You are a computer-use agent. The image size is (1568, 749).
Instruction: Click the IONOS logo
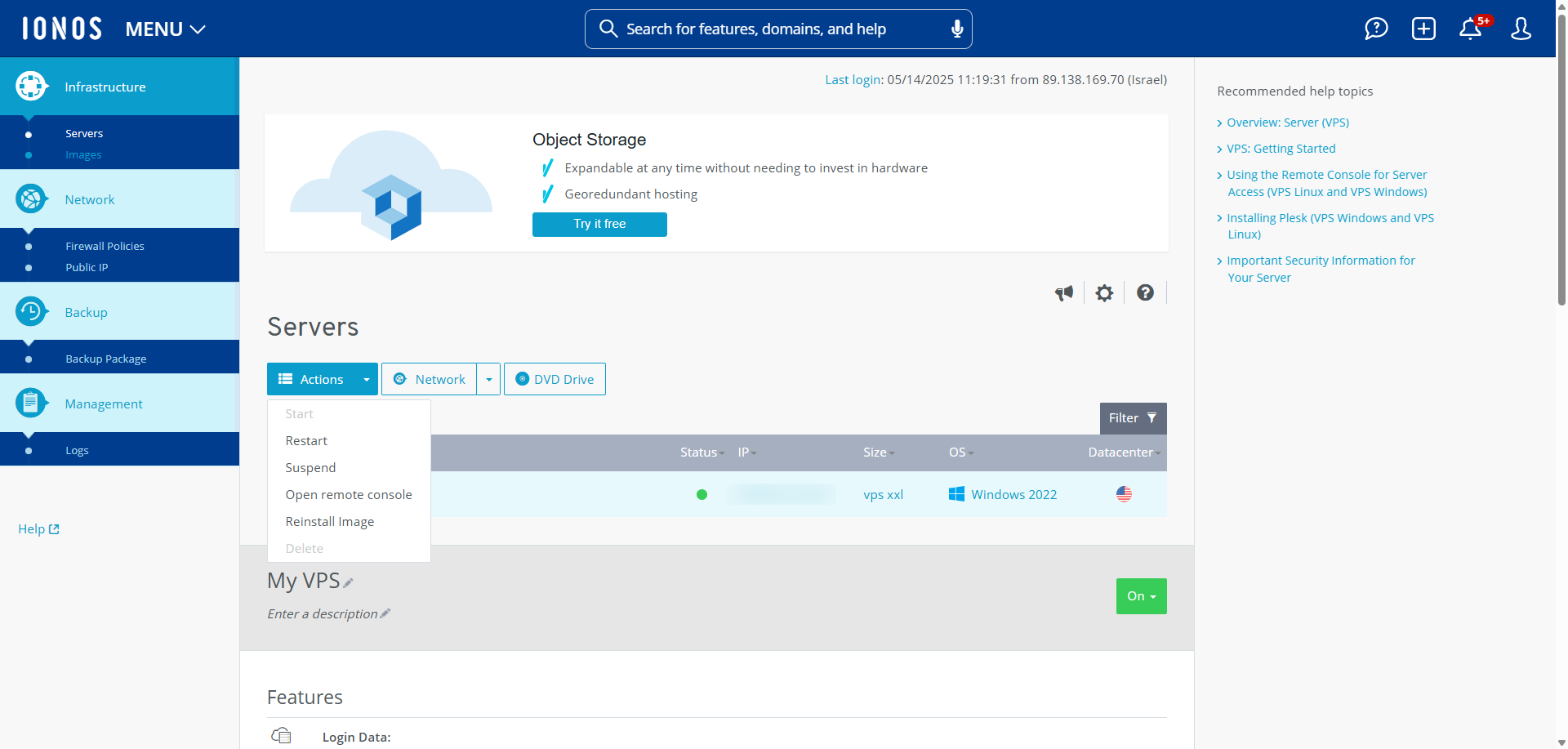[62, 29]
